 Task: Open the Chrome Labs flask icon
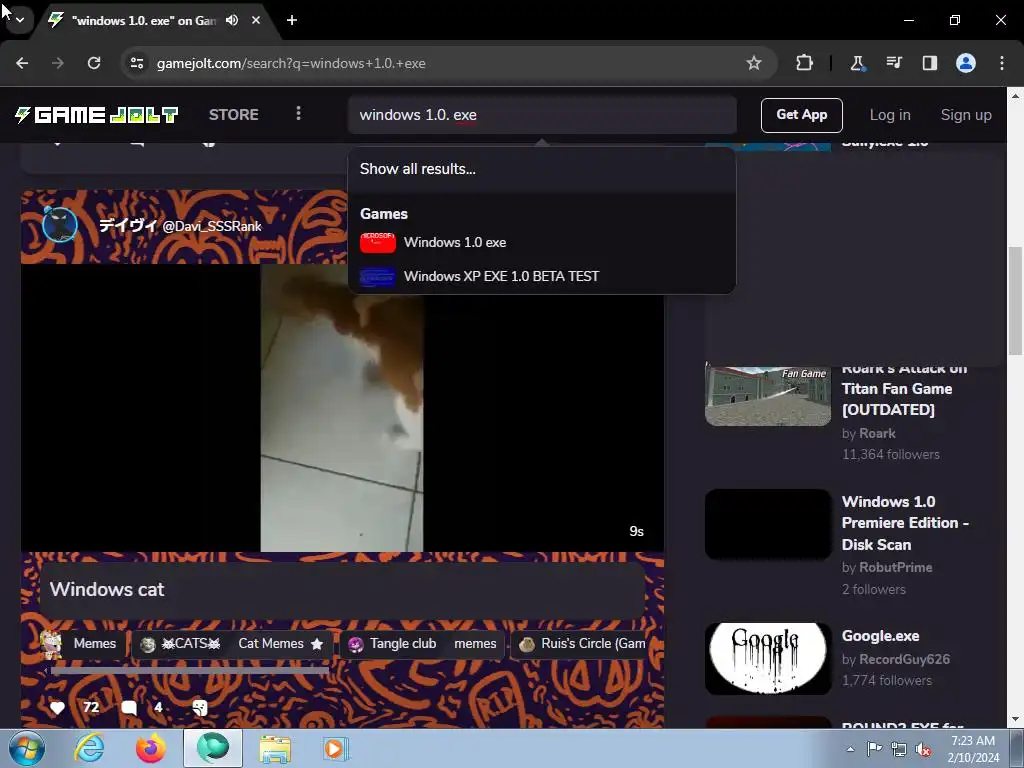pos(857,63)
